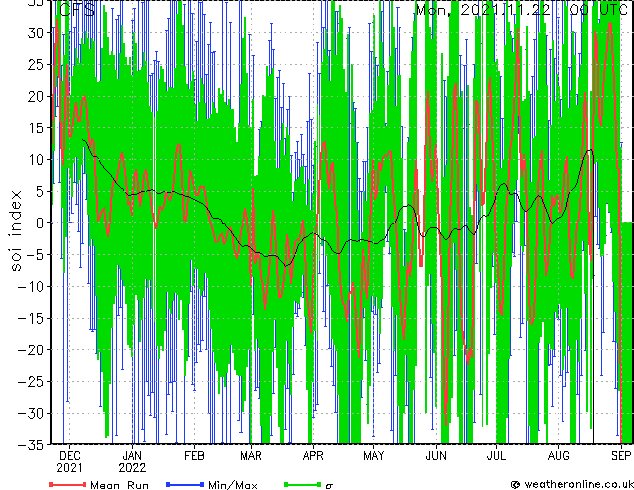Click the "−25" y-axis tick label

click(x=31, y=382)
